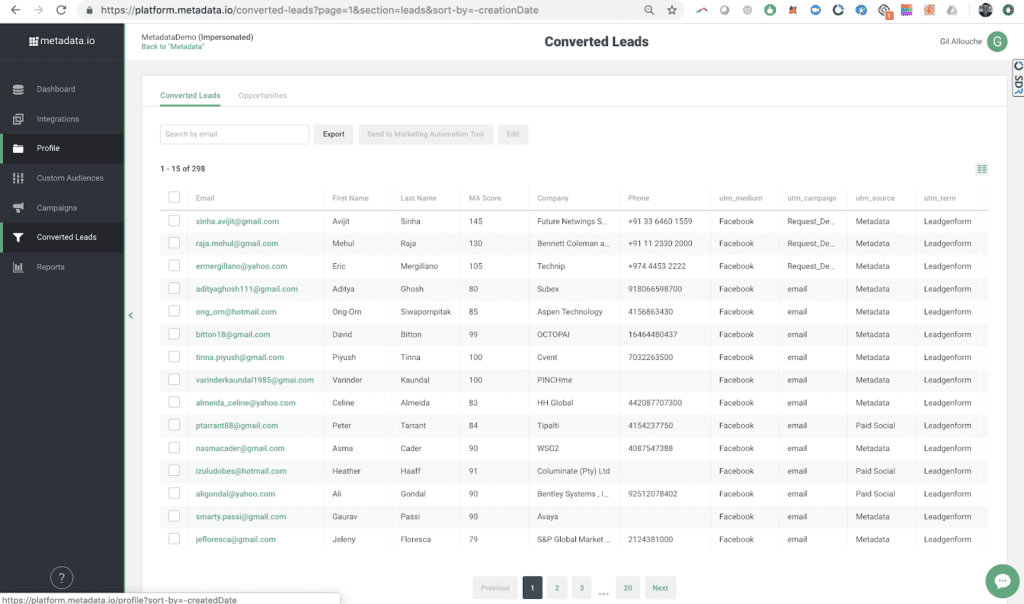
Task: Open Custom Audiences from the sidebar
Action: pyautogui.click(x=70, y=178)
